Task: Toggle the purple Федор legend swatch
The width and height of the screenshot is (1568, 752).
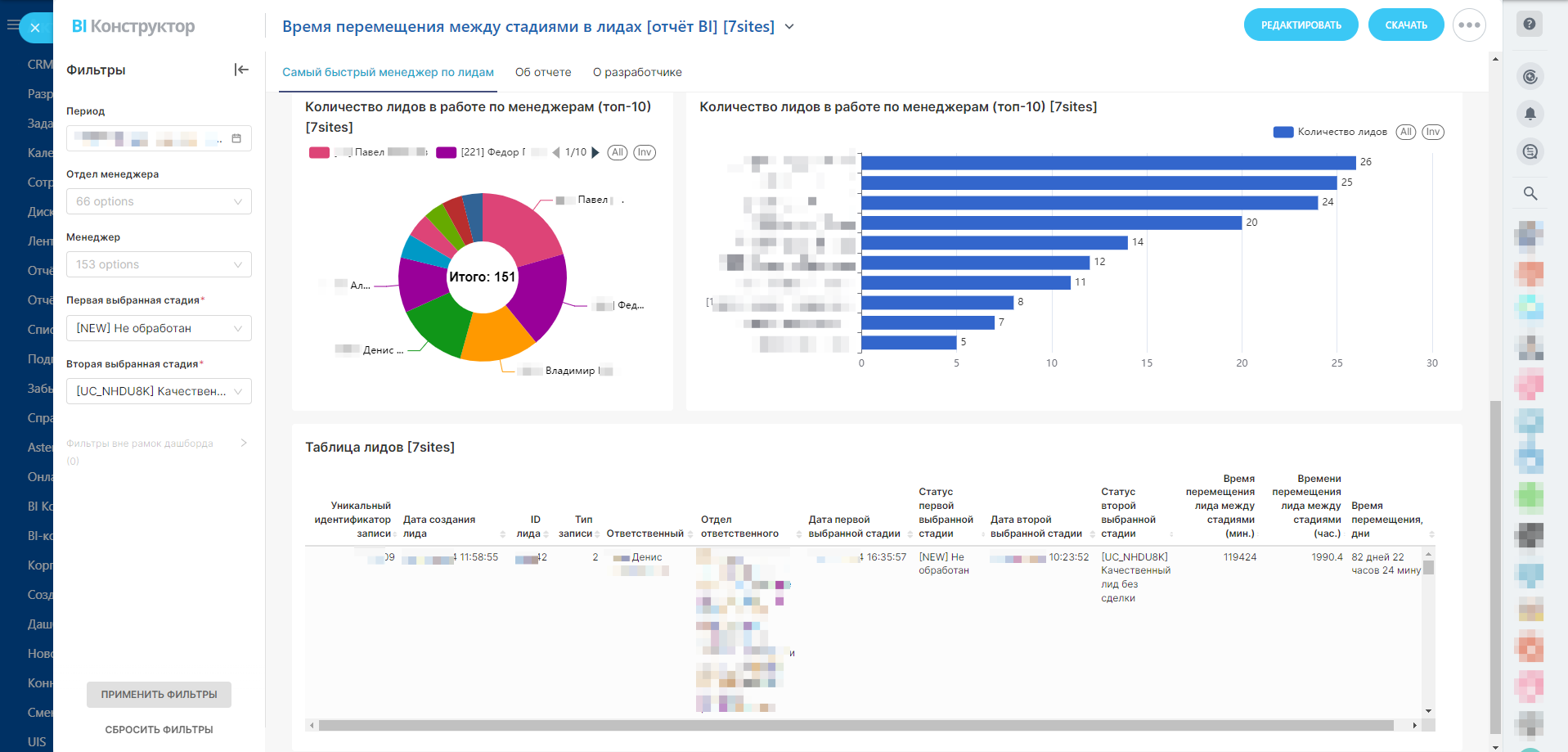Action: tap(446, 152)
